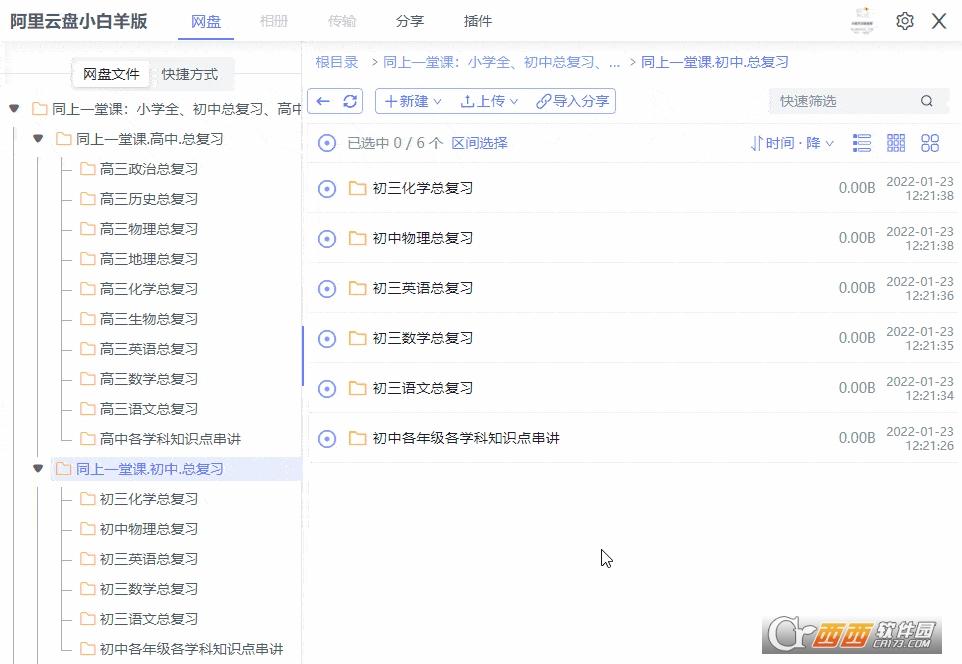Click folder icon of 初三化学总复习 in file list
Screen dimensions: 962x664
pos(357,188)
